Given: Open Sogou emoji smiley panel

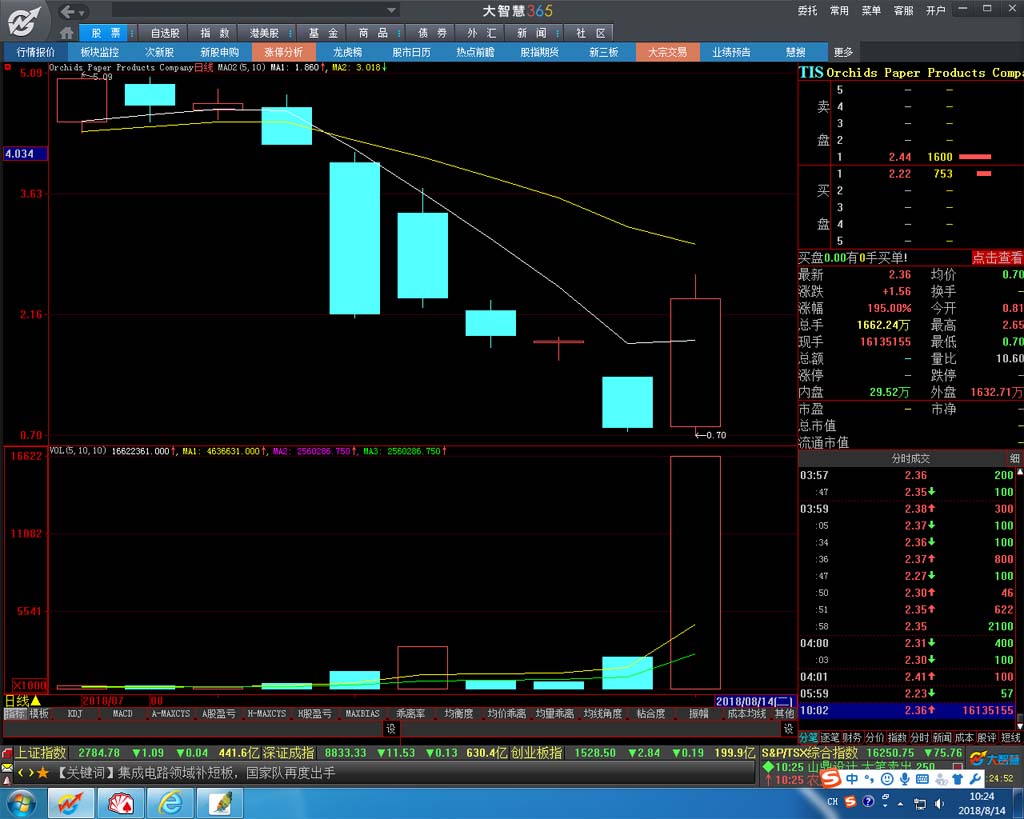Looking at the screenshot, I should point(887,779).
